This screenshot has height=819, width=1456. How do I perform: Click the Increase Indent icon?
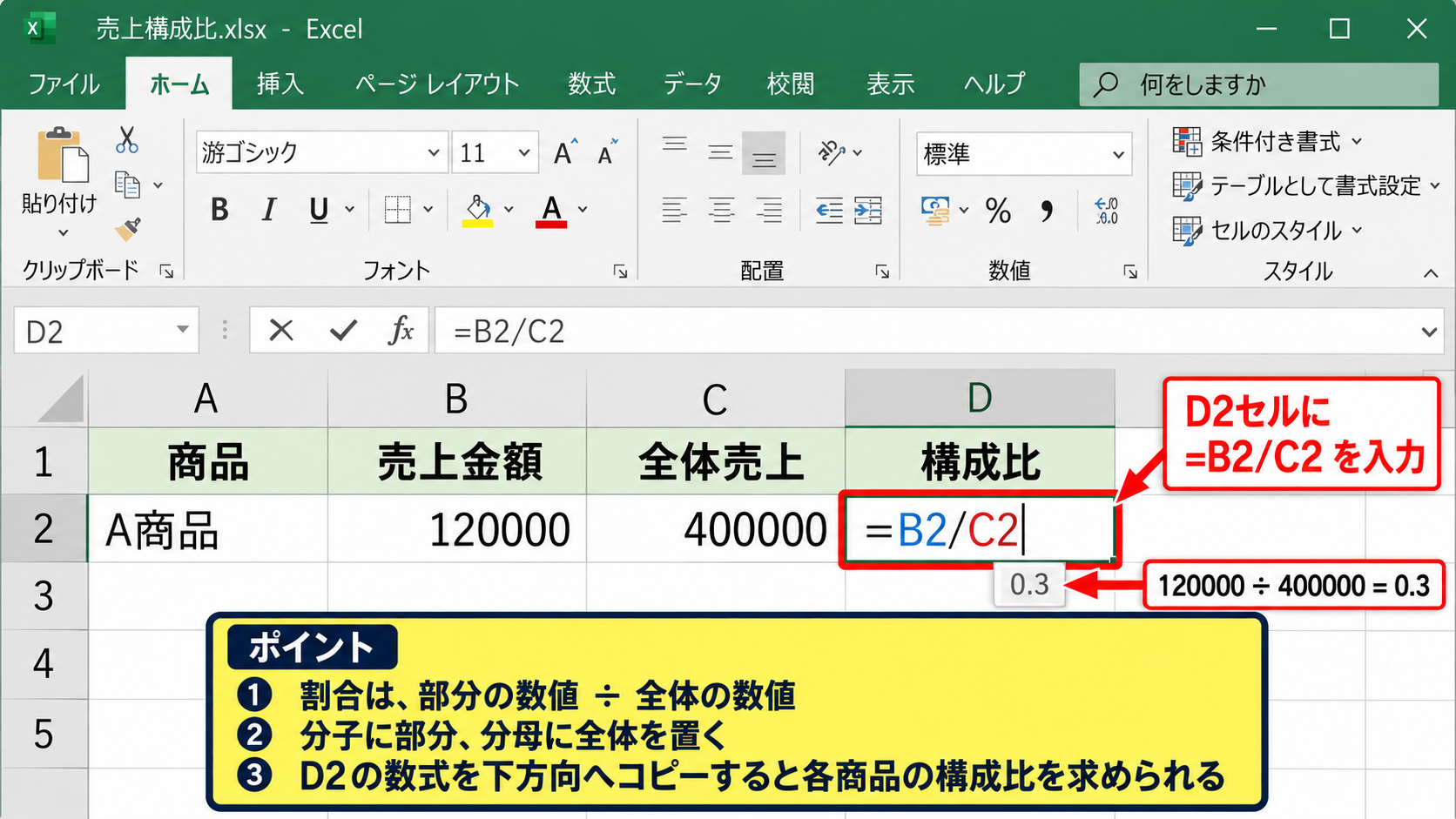[x=868, y=210]
